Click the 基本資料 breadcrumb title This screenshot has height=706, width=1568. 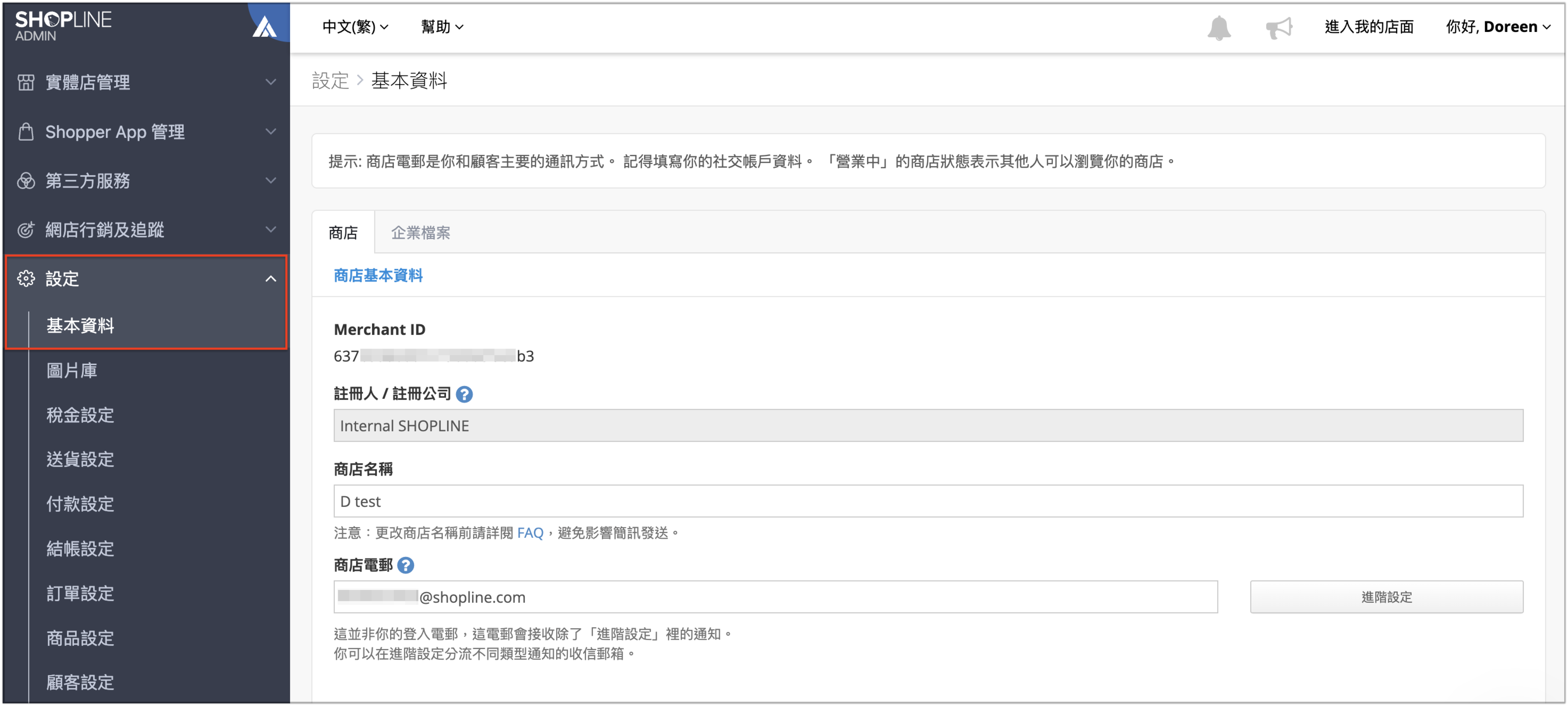409,80
